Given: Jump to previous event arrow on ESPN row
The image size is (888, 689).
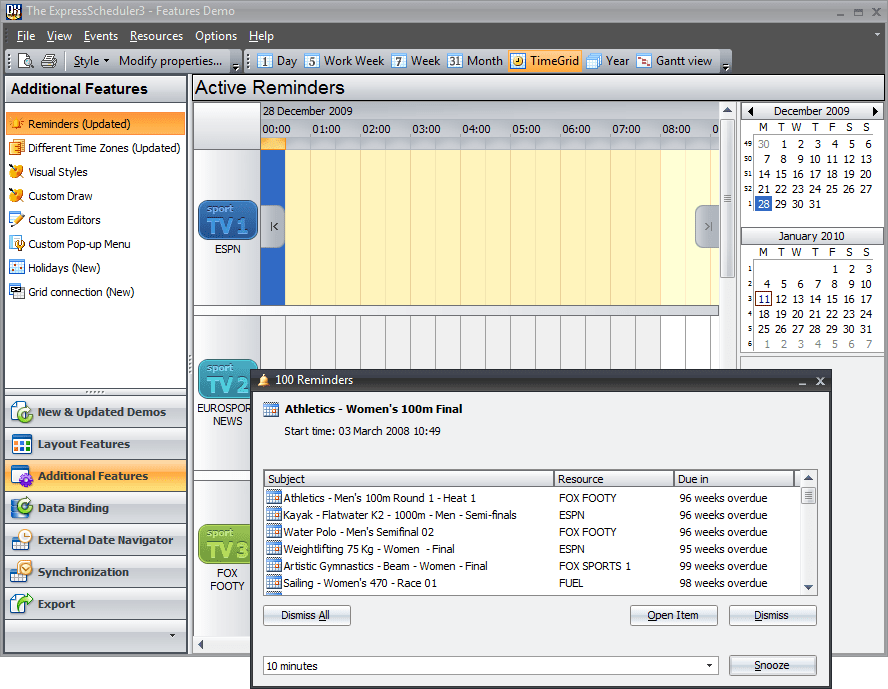Looking at the screenshot, I should 273,227.
